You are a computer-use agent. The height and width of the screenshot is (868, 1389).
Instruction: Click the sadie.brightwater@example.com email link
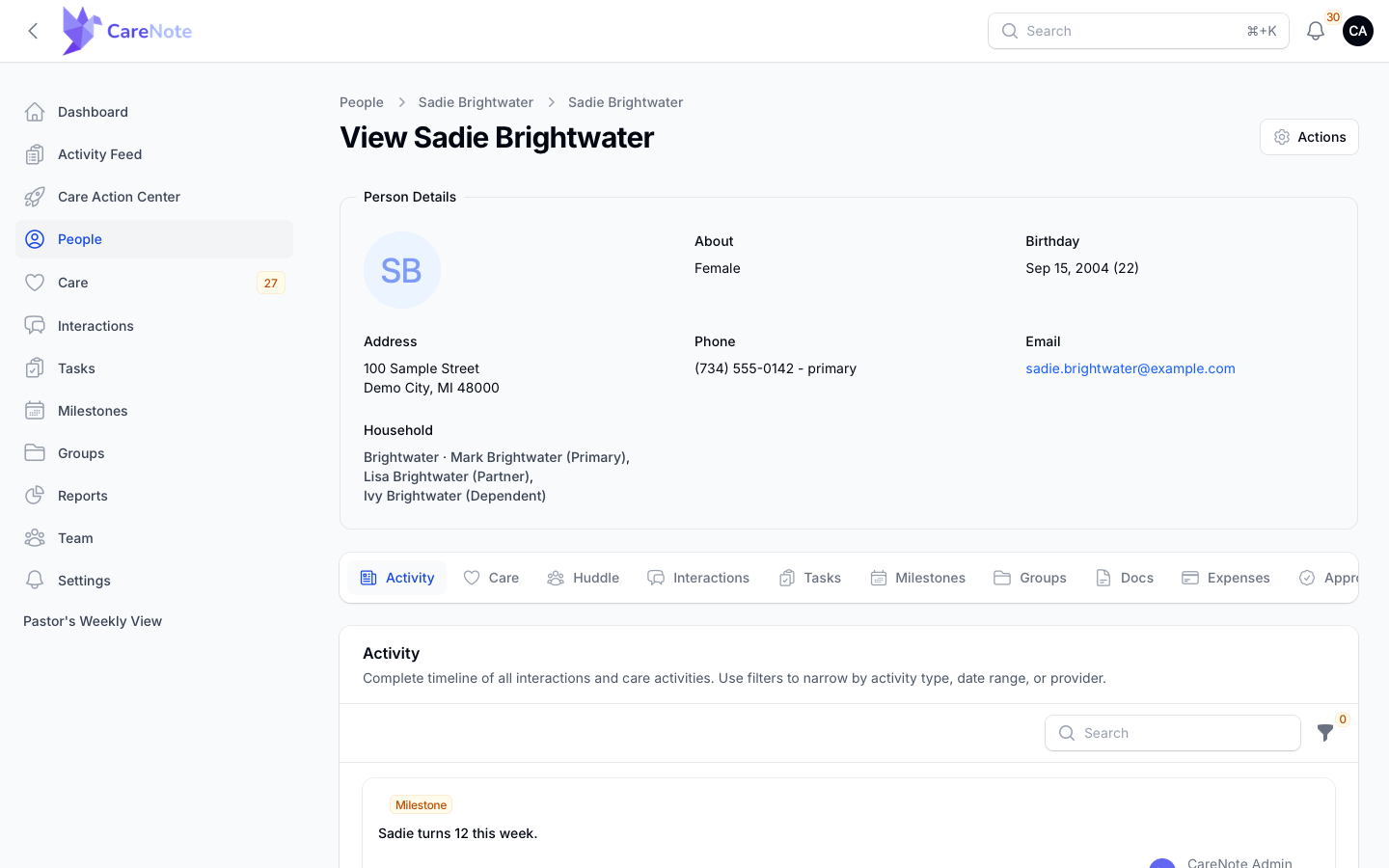pos(1130,368)
